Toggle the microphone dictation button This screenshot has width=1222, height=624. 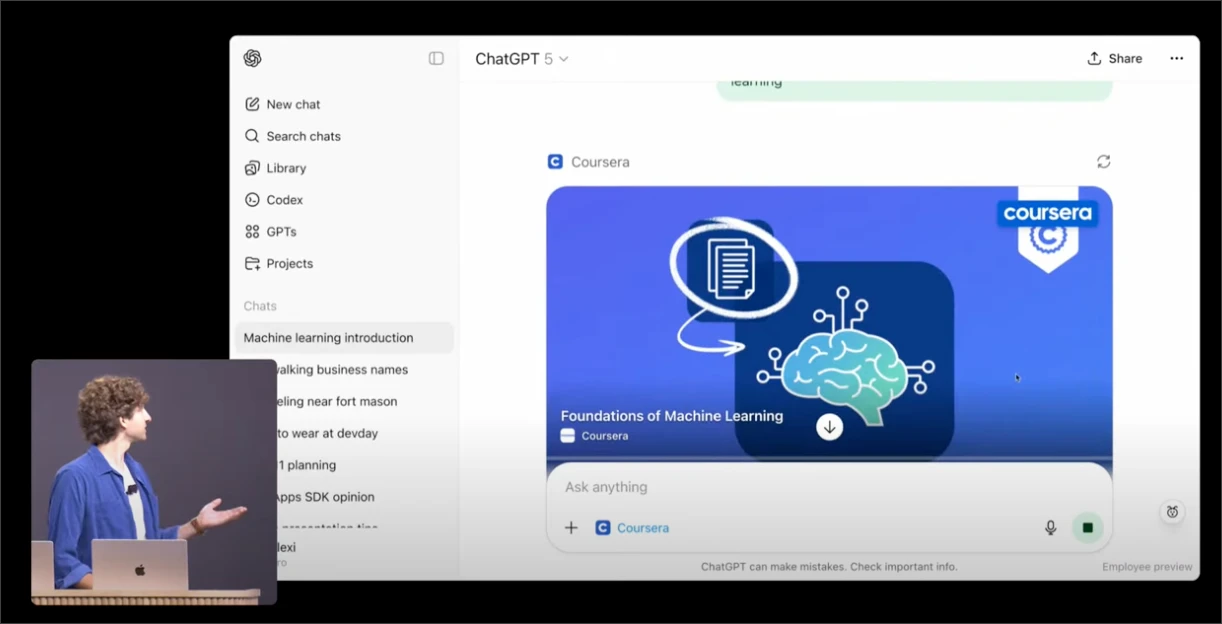[x=1050, y=528]
